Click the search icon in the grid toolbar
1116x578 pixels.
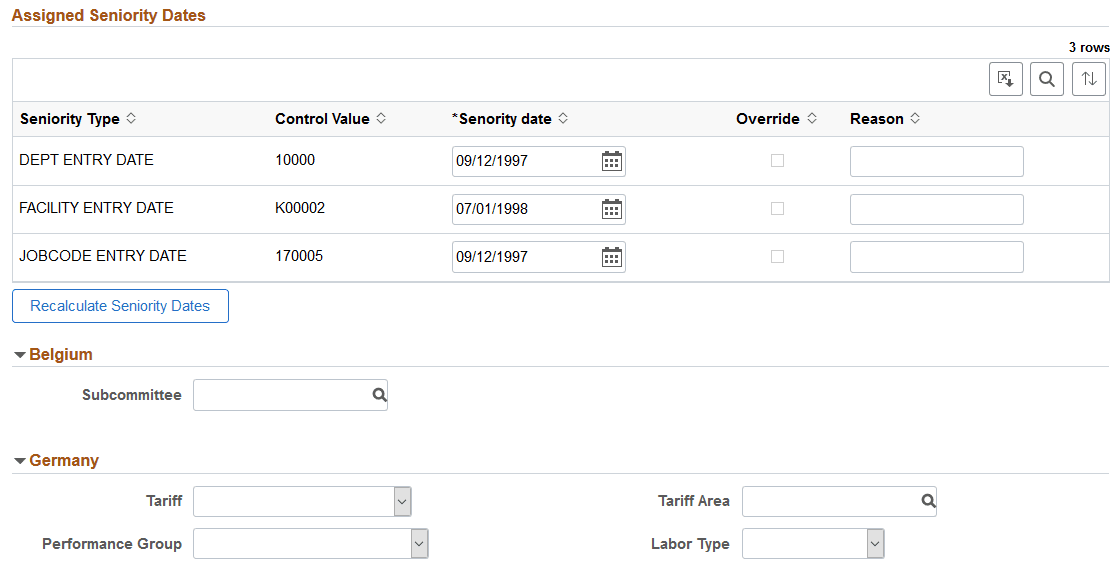(x=1046, y=78)
